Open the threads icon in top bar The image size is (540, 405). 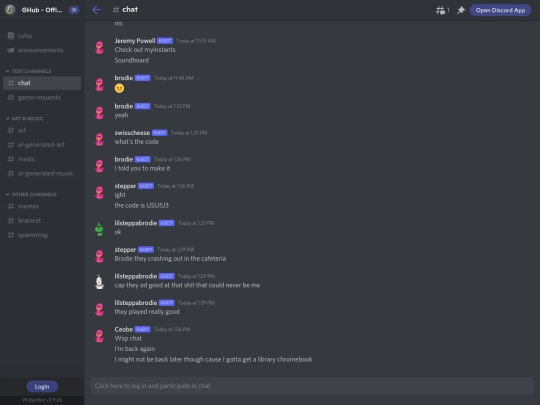440,10
